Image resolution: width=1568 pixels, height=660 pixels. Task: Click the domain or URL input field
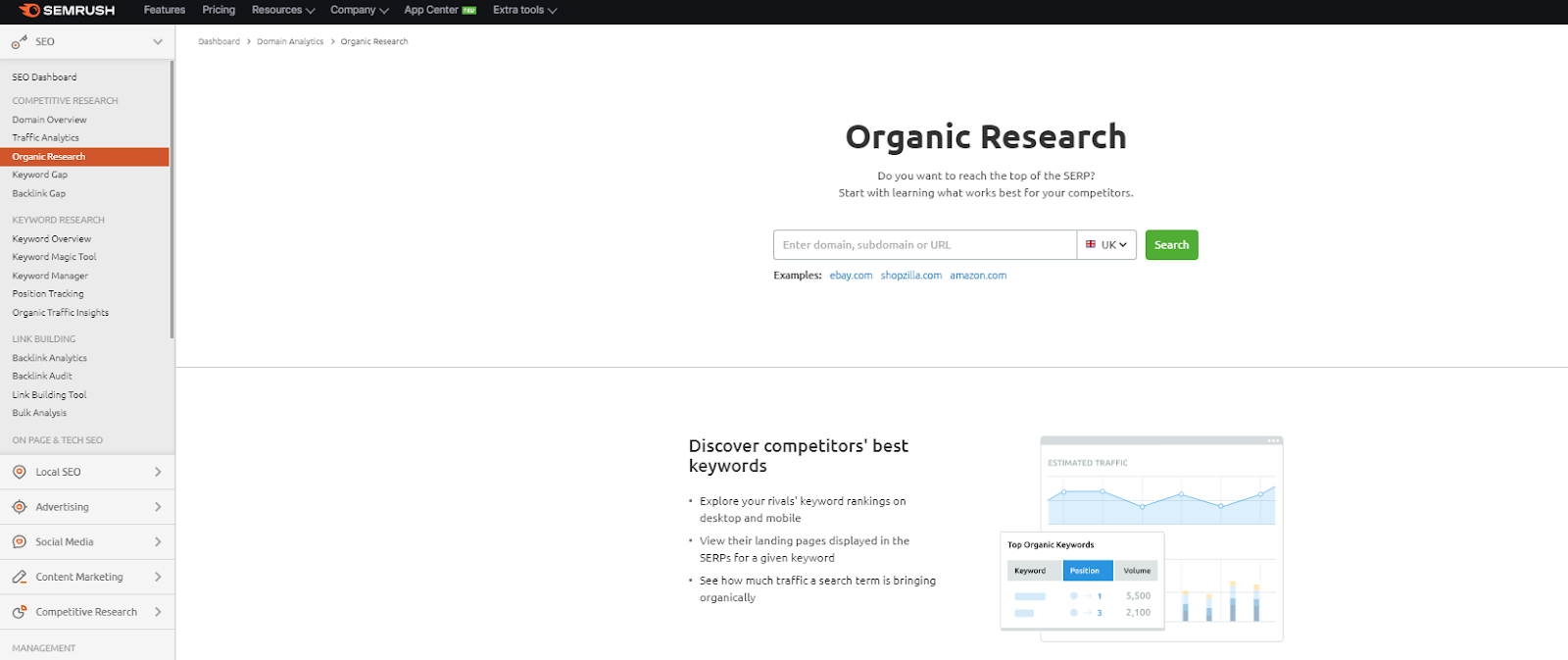click(x=924, y=245)
